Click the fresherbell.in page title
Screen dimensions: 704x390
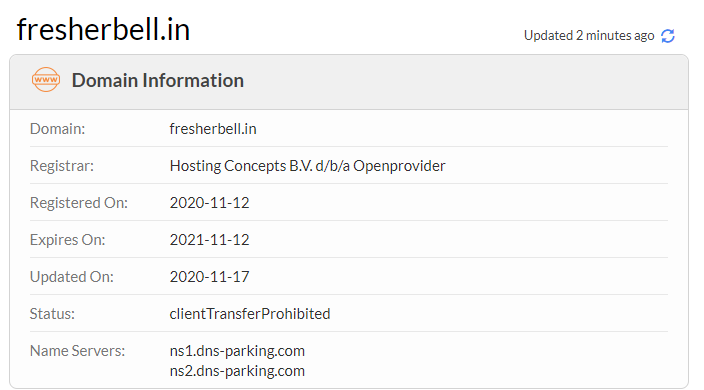pos(103,30)
